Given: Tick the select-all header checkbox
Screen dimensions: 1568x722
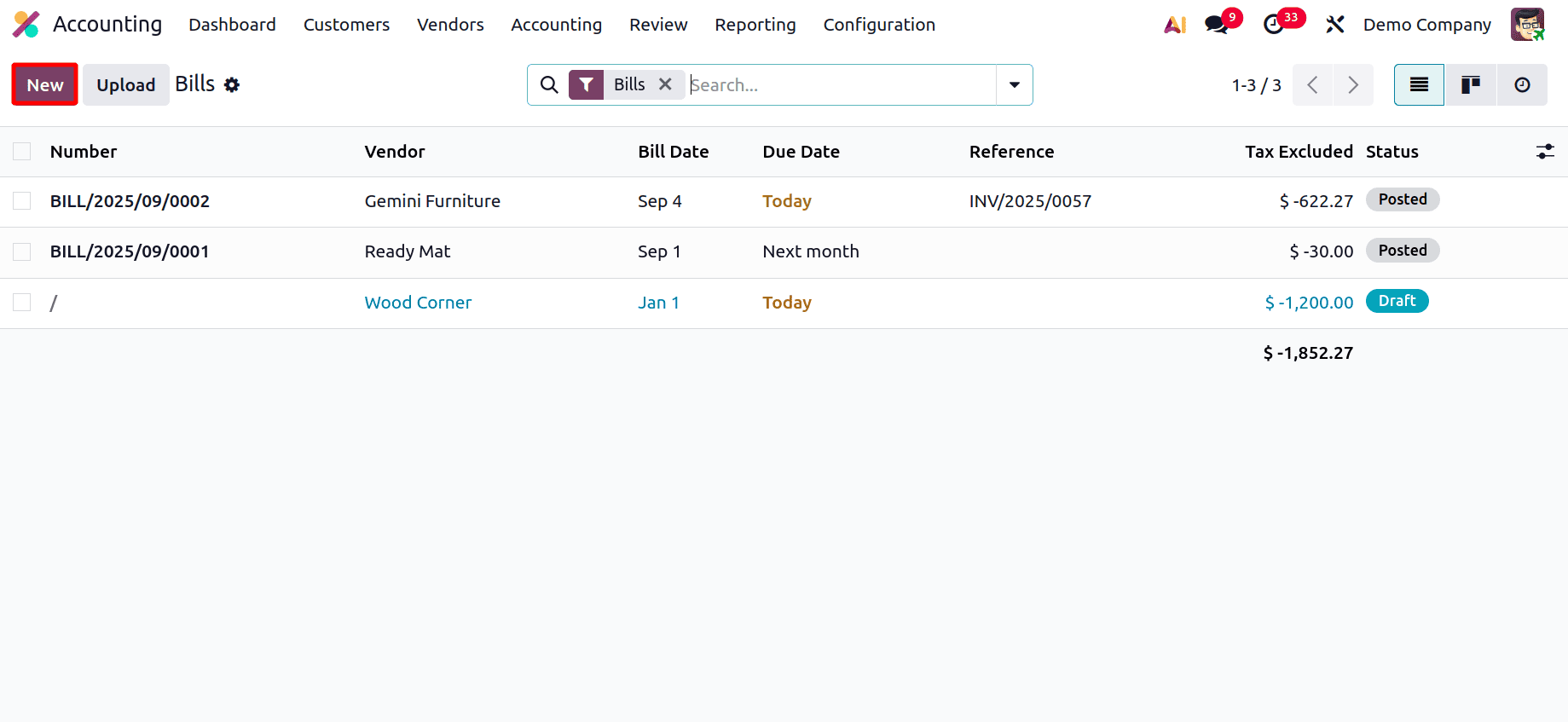Looking at the screenshot, I should pyautogui.click(x=22, y=152).
